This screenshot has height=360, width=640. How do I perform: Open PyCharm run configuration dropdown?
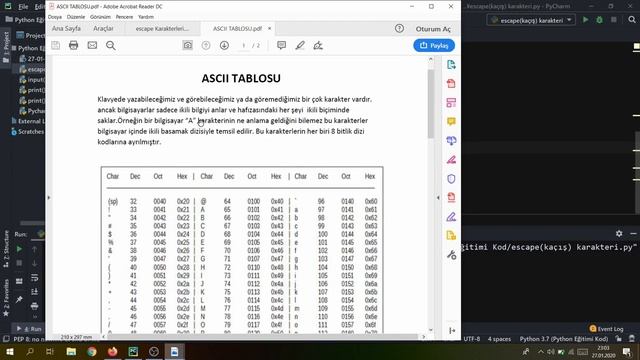point(531,20)
